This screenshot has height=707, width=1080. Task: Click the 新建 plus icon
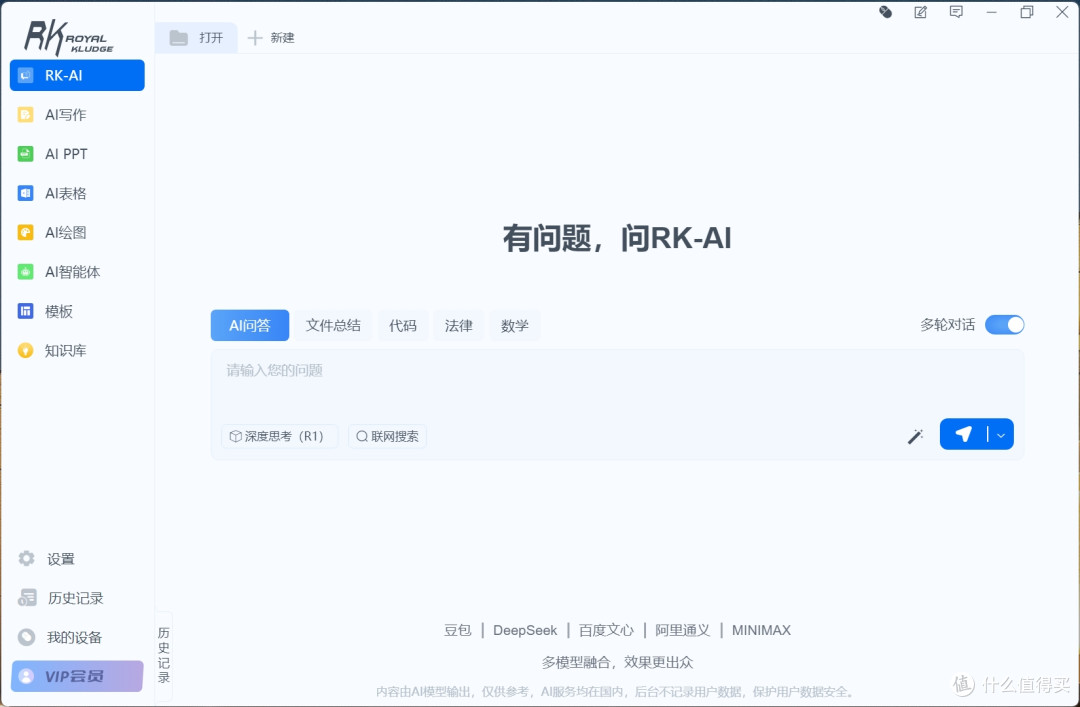255,37
